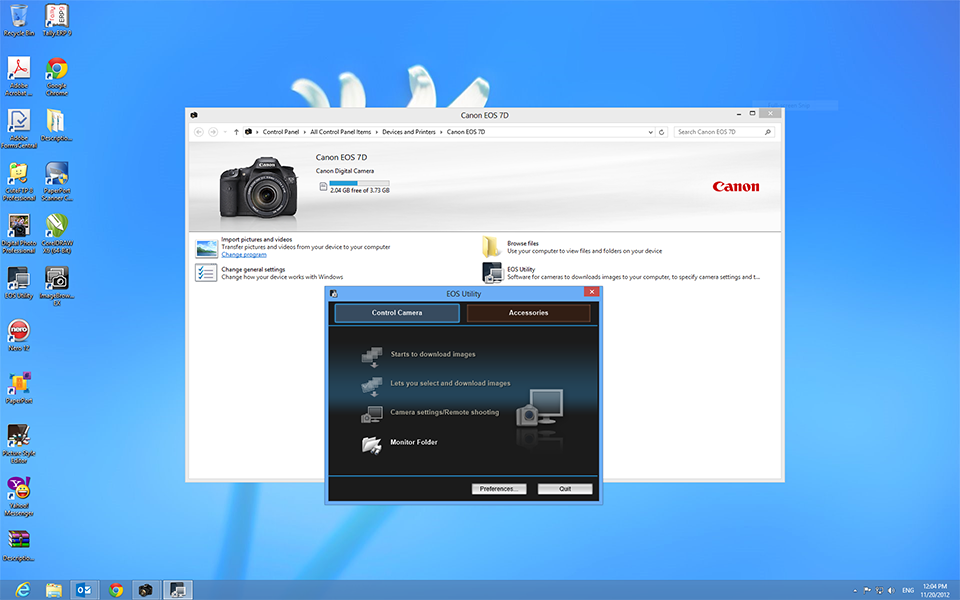
Task: Click the Quit button in EOS Utility
Action: click(x=565, y=489)
